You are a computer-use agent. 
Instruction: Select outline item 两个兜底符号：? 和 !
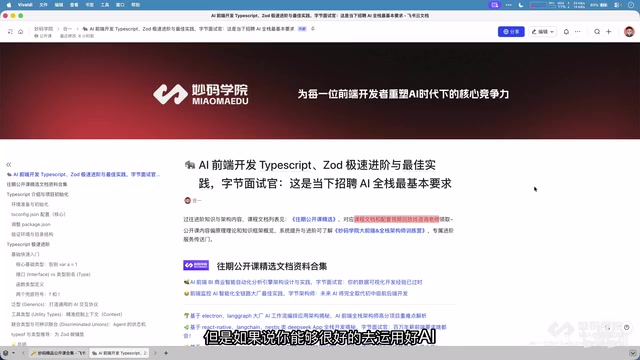38,294
